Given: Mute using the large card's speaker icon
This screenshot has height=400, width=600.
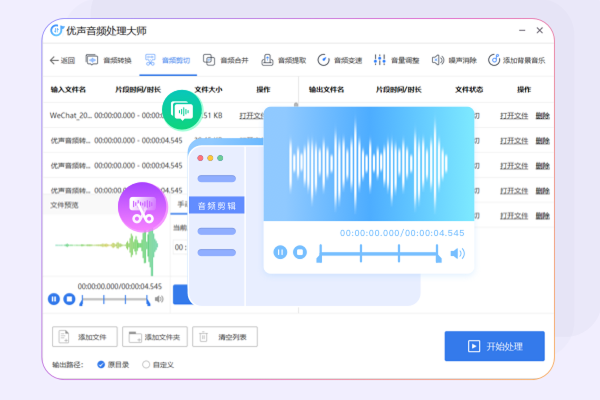Looking at the screenshot, I should pyautogui.click(x=457, y=253).
